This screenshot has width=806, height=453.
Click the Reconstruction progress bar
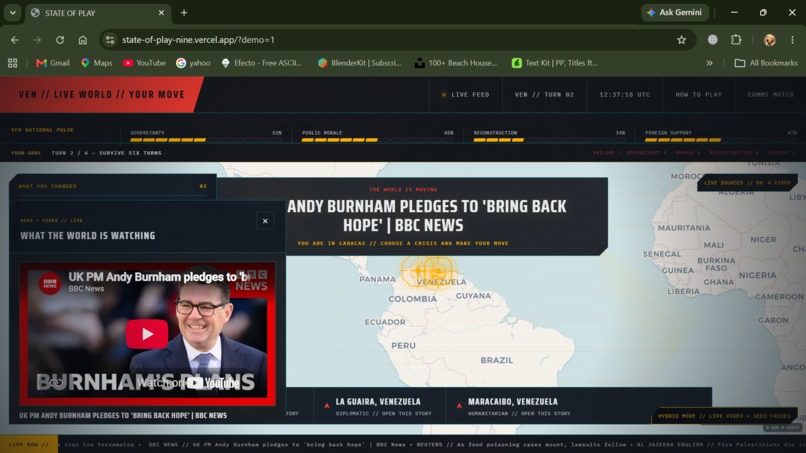pyautogui.click(x=549, y=140)
